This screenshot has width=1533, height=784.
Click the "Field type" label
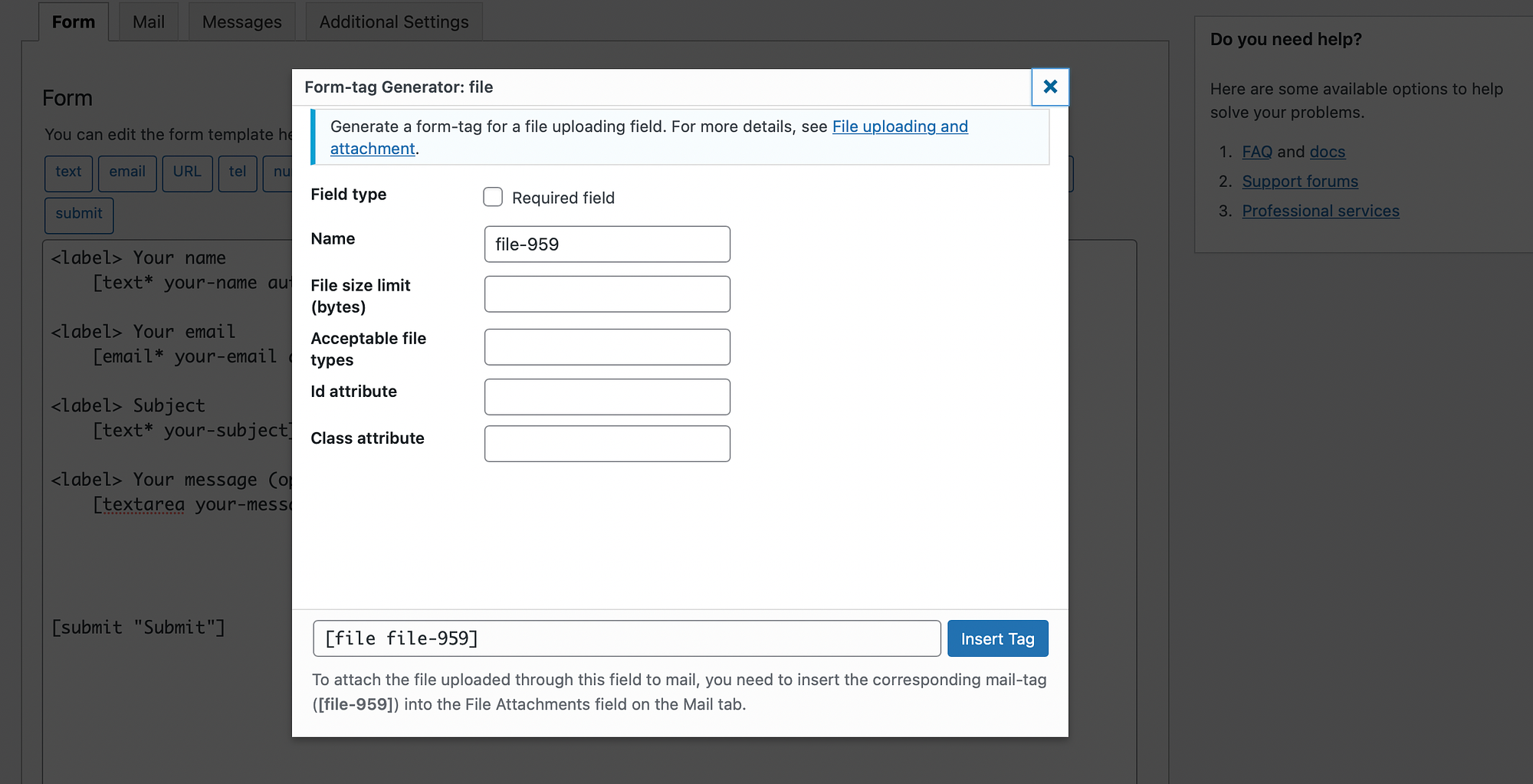[349, 194]
